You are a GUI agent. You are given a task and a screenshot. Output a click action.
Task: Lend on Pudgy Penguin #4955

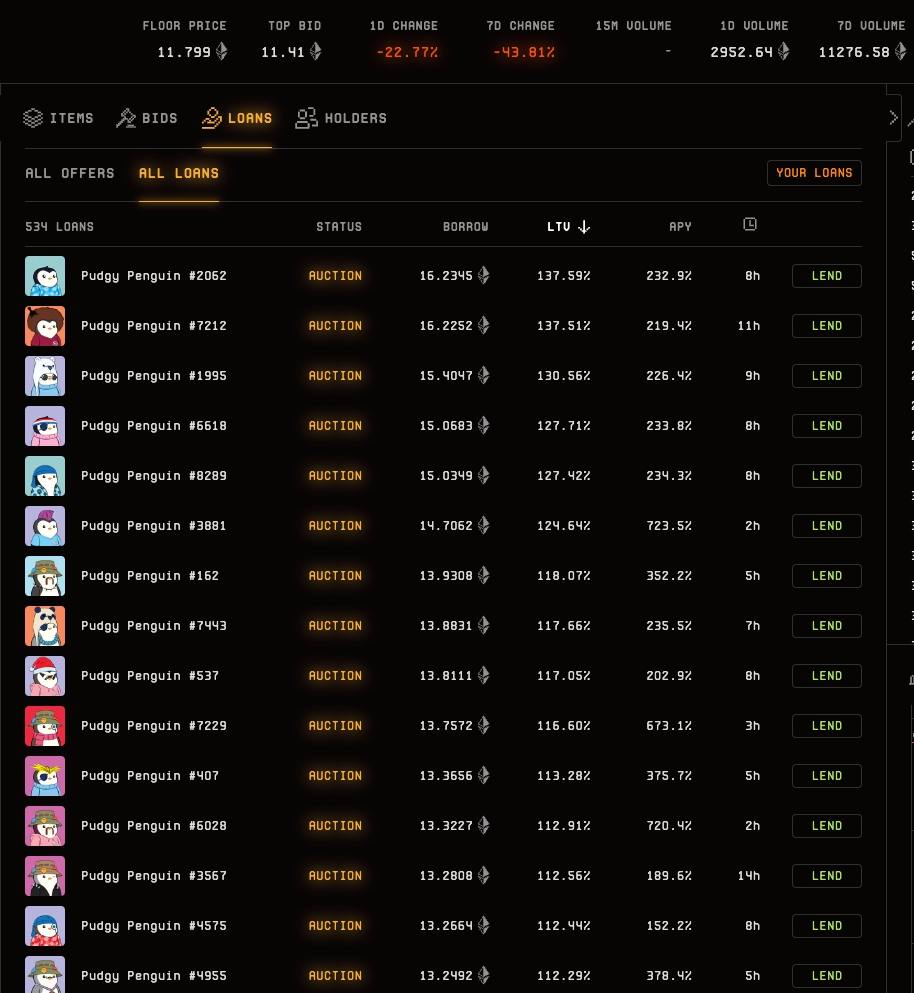[x=827, y=977]
